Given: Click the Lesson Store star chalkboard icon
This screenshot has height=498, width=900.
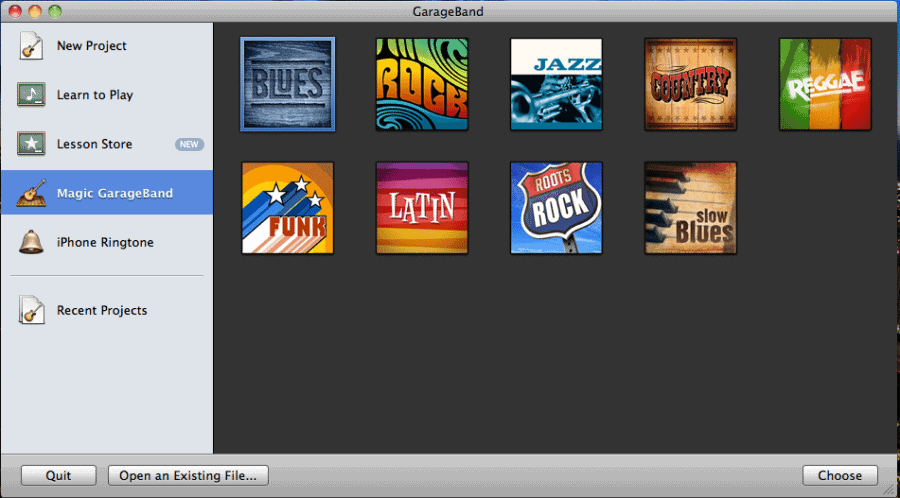Looking at the screenshot, I should click(31, 144).
